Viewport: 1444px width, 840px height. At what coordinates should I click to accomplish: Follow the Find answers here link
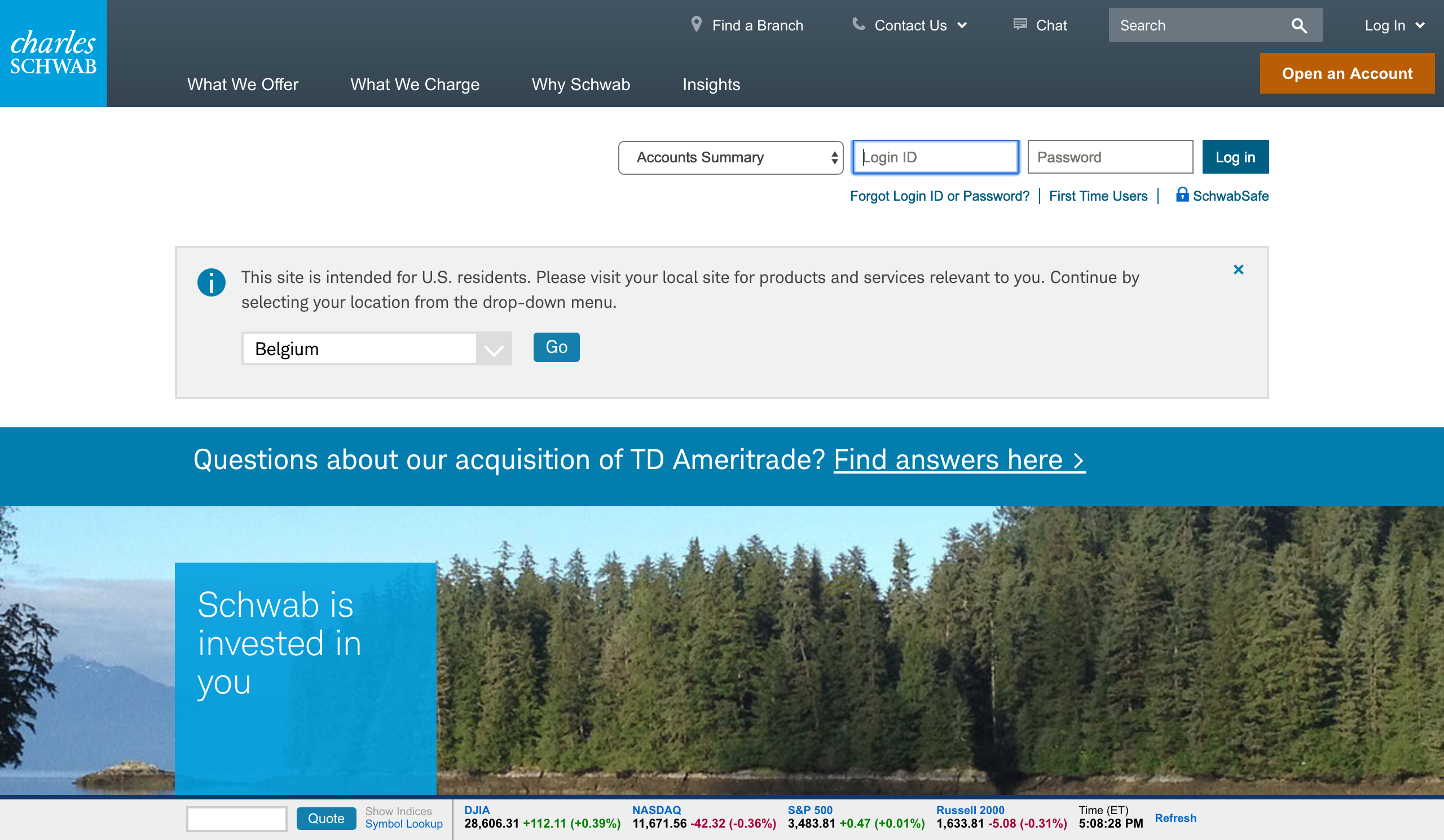click(959, 460)
